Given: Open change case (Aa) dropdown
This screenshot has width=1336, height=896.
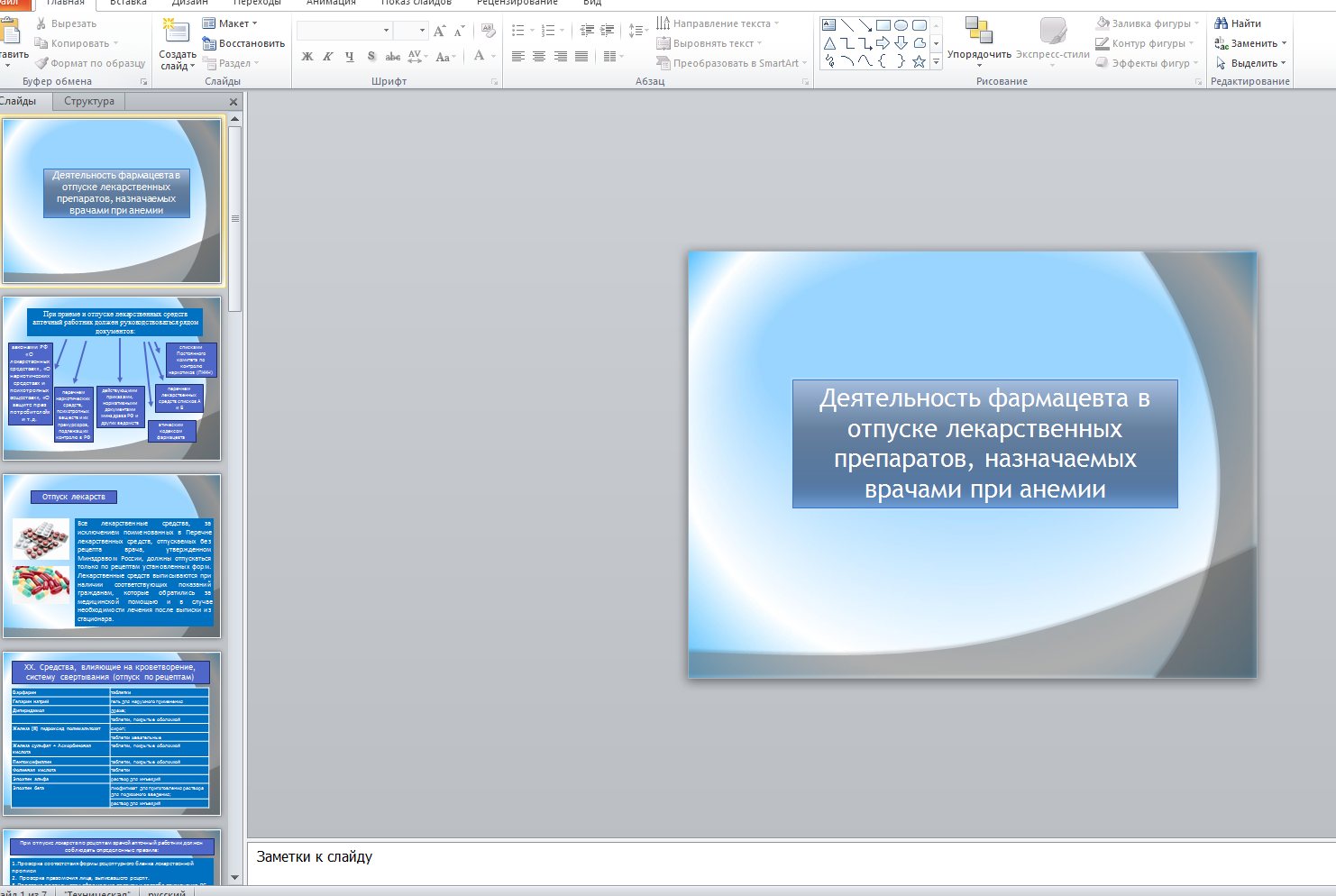Looking at the screenshot, I should point(445,56).
